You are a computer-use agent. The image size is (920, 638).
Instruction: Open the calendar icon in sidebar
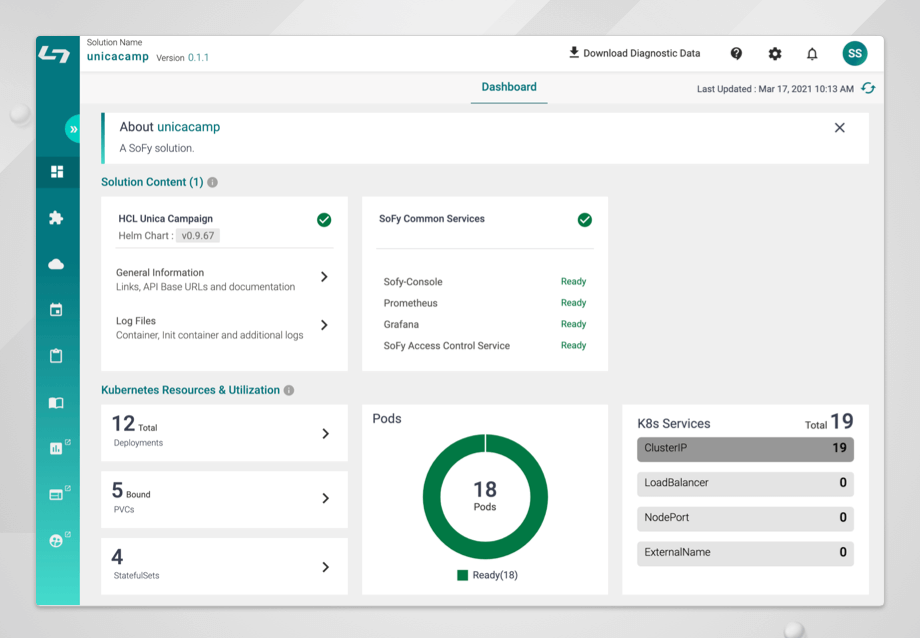coord(57,309)
